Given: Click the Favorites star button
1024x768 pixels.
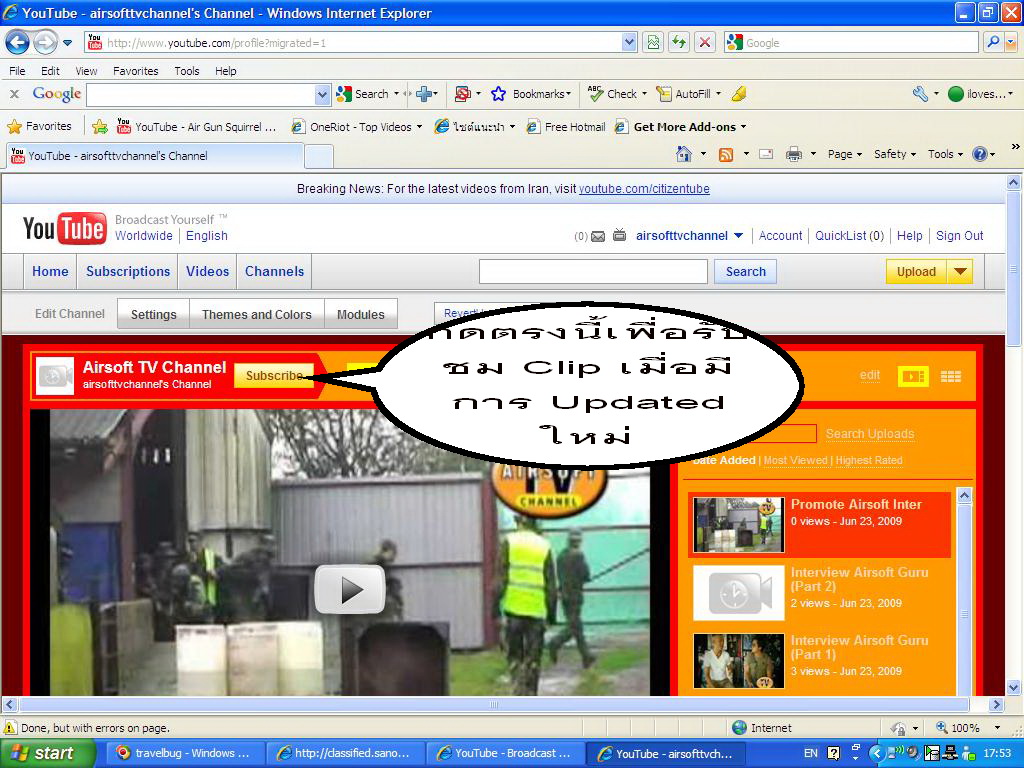Looking at the screenshot, I should pyautogui.click(x=39, y=126).
